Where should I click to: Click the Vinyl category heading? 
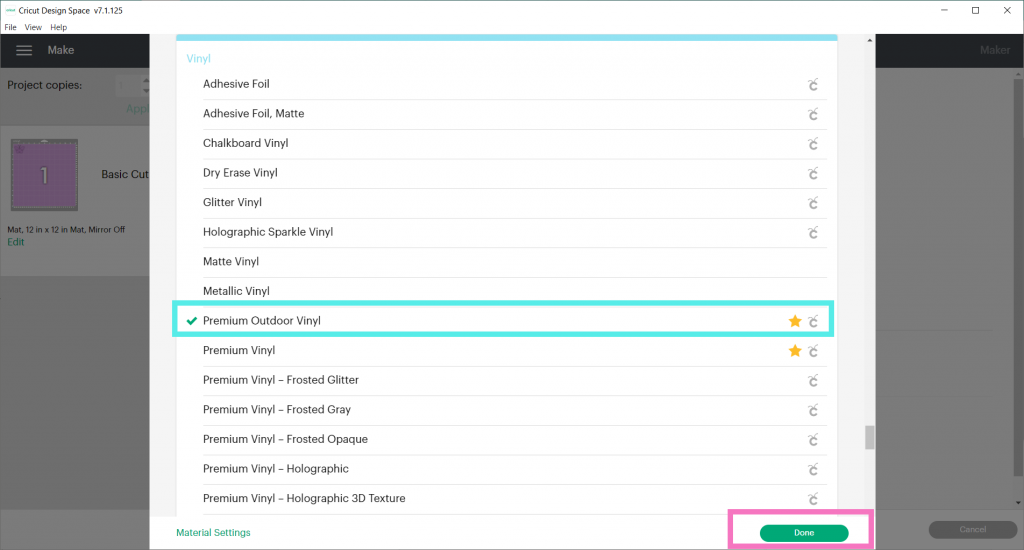[199, 58]
